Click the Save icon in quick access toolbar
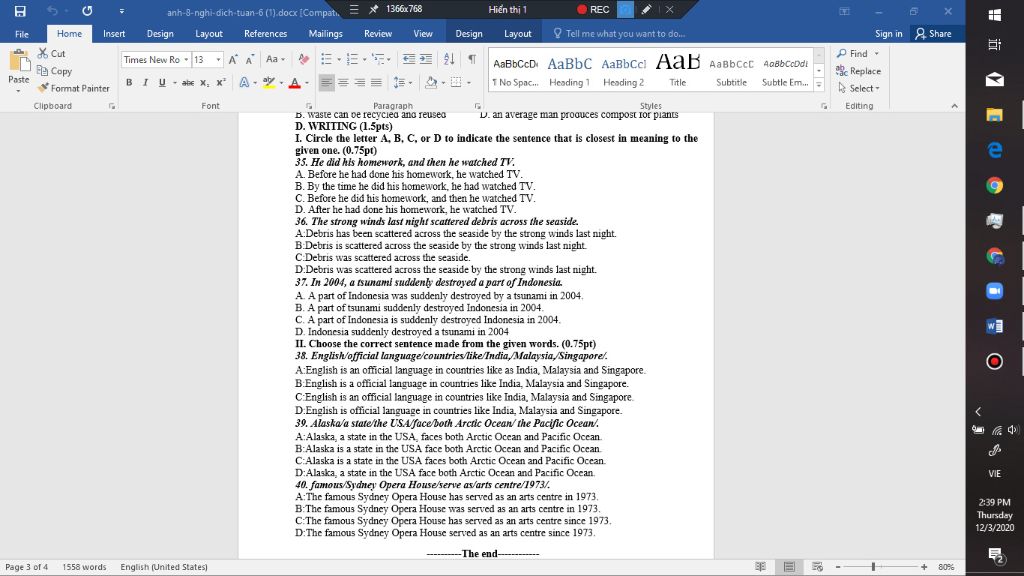 (x=20, y=11)
